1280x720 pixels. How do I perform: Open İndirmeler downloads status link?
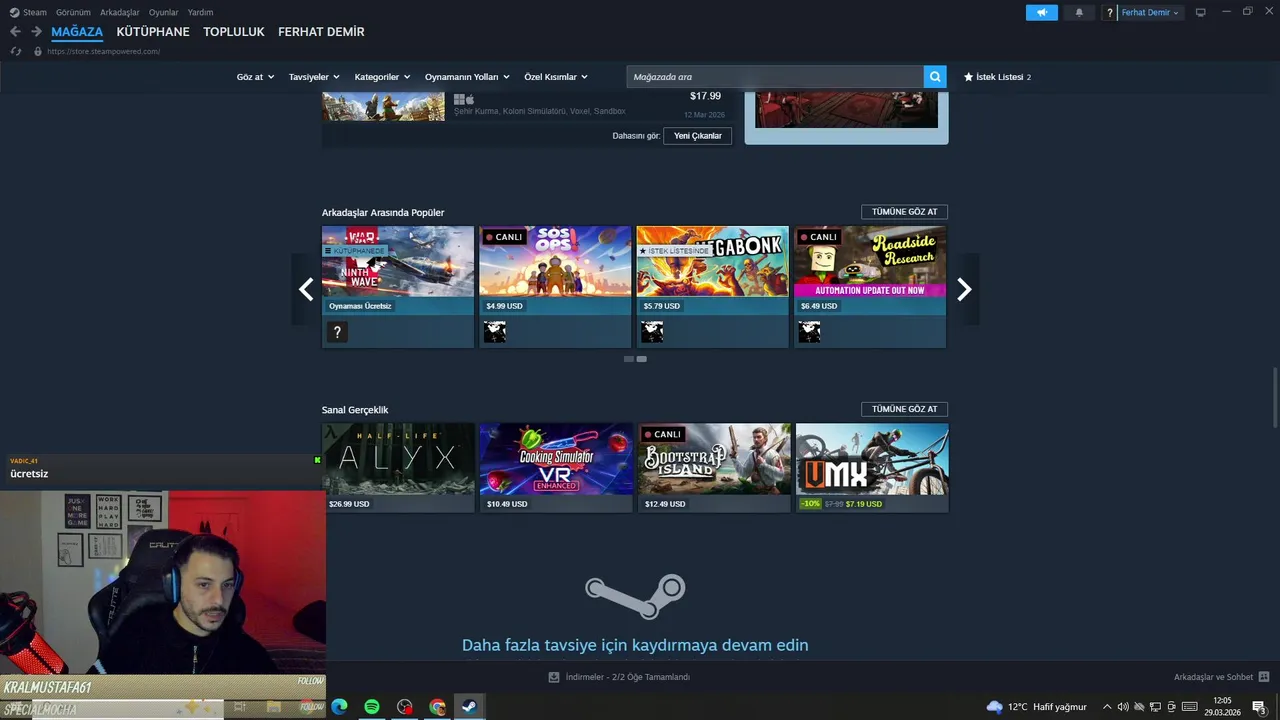tap(627, 677)
